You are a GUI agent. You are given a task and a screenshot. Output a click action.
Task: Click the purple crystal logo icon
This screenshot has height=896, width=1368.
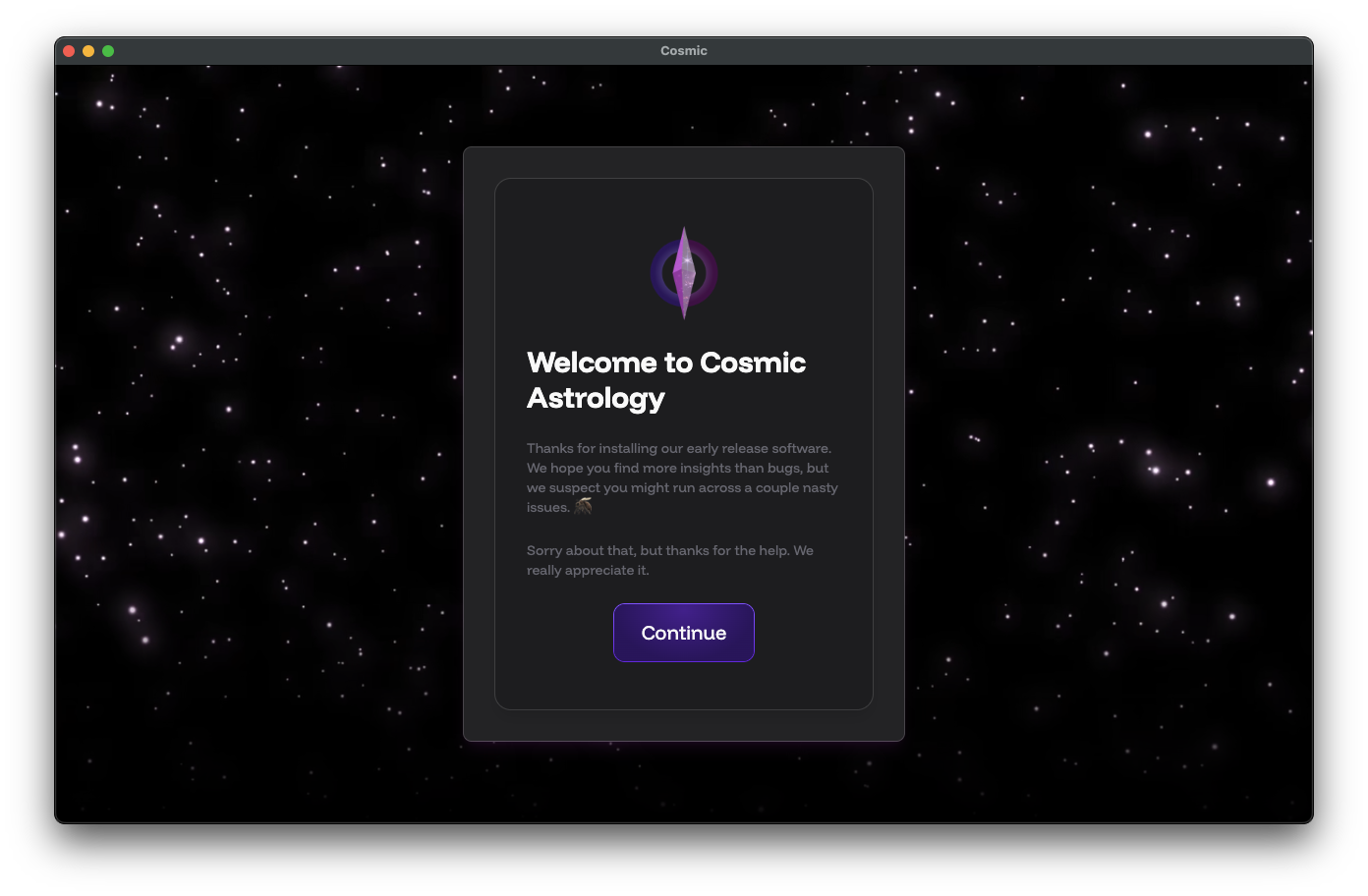684,273
